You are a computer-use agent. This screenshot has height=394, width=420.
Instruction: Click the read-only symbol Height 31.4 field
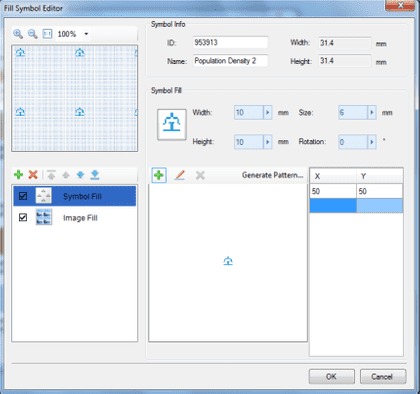coord(345,61)
